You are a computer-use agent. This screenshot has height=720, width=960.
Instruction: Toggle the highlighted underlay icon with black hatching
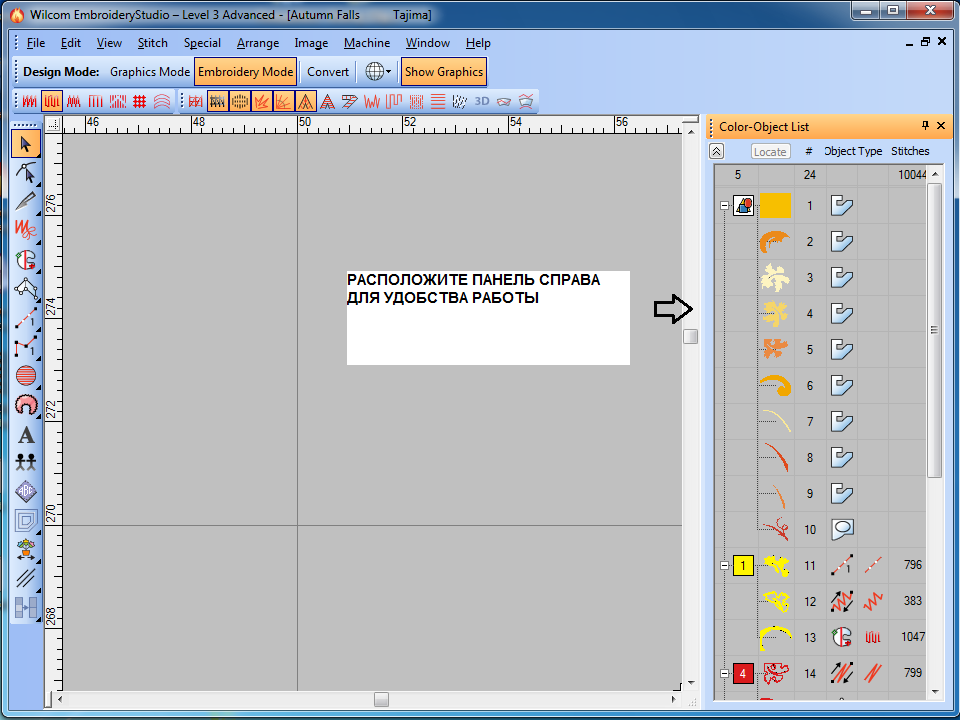click(217, 101)
